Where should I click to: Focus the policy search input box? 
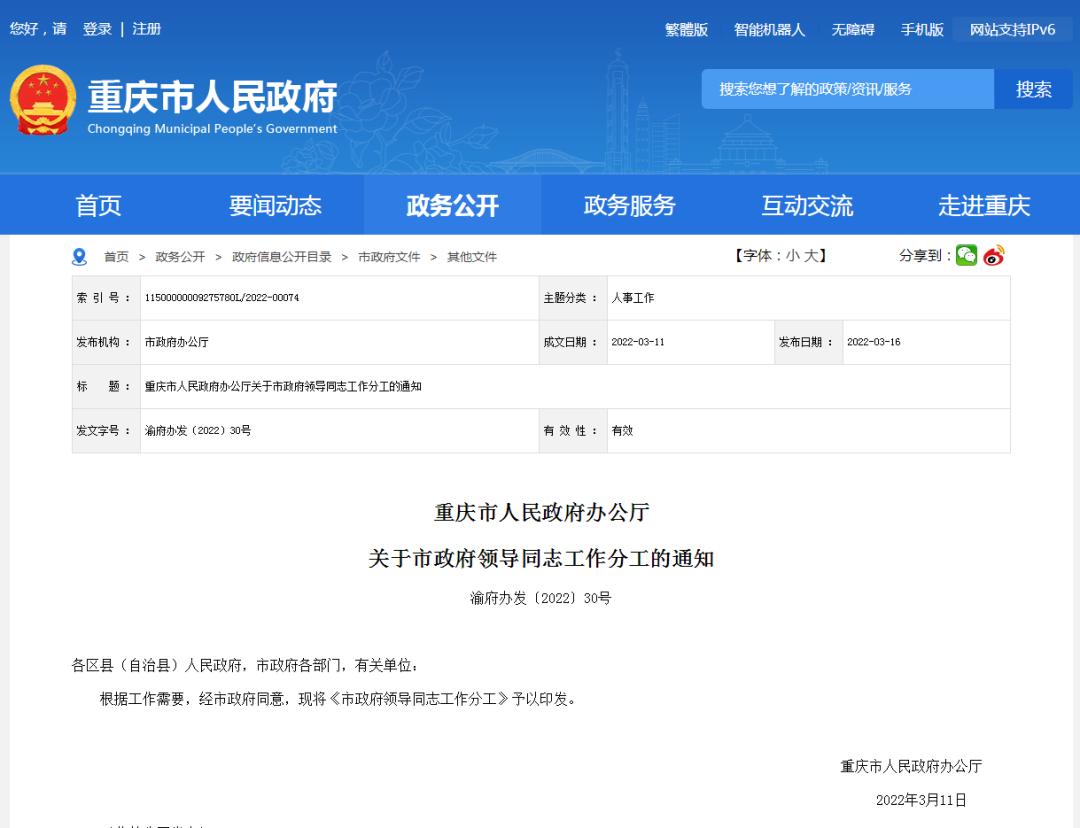coord(848,89)
